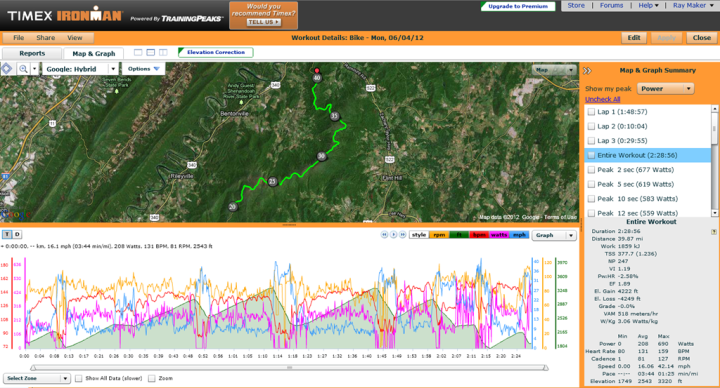
Task: Select the vertical split layout icon
Action: point(163,52)
